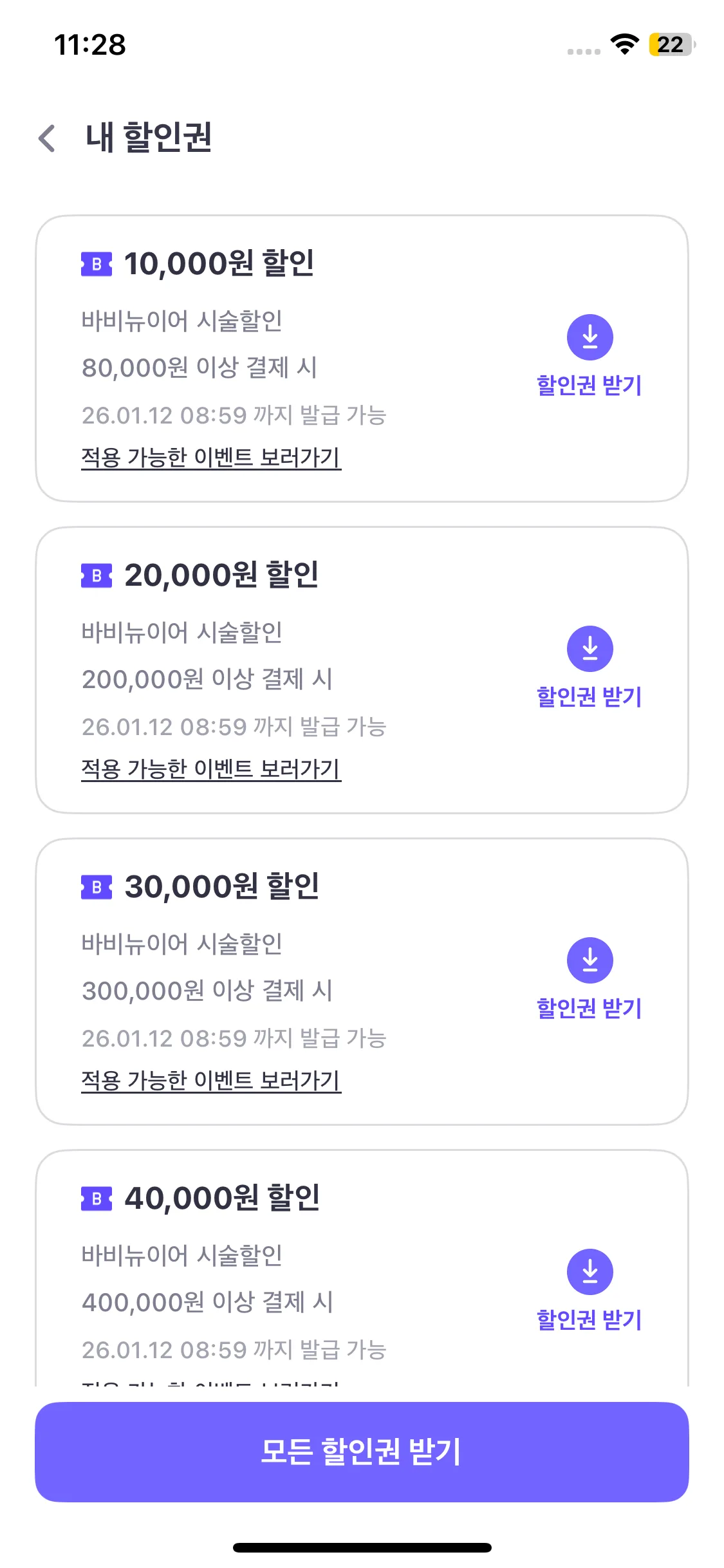Tap the ticket icon next to 30,000원 할인
The width and height of the screenshot is (724, 1568).
coord(97,887)
